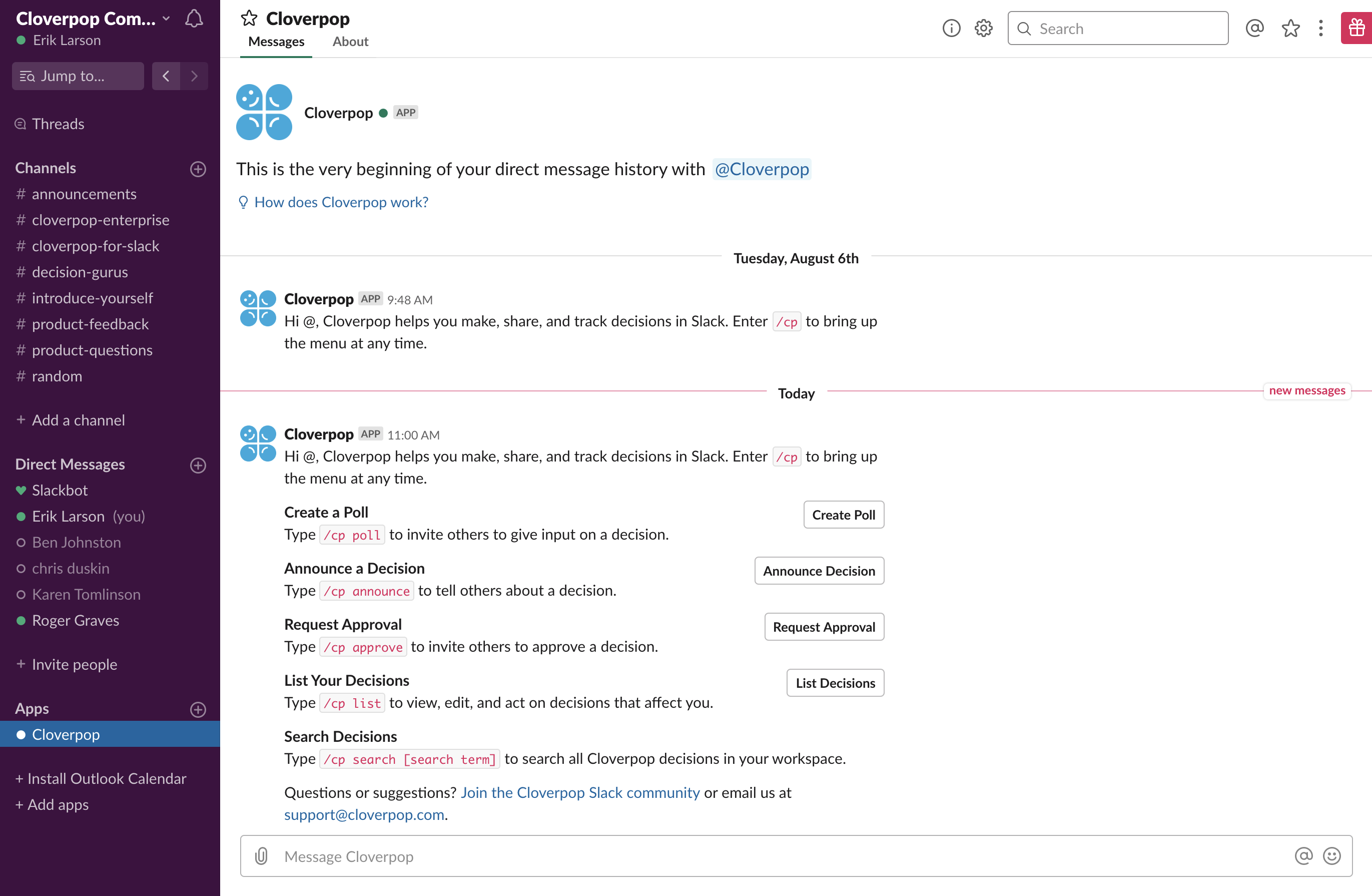Click the Direct Messages section header

(x=70, y=465)
